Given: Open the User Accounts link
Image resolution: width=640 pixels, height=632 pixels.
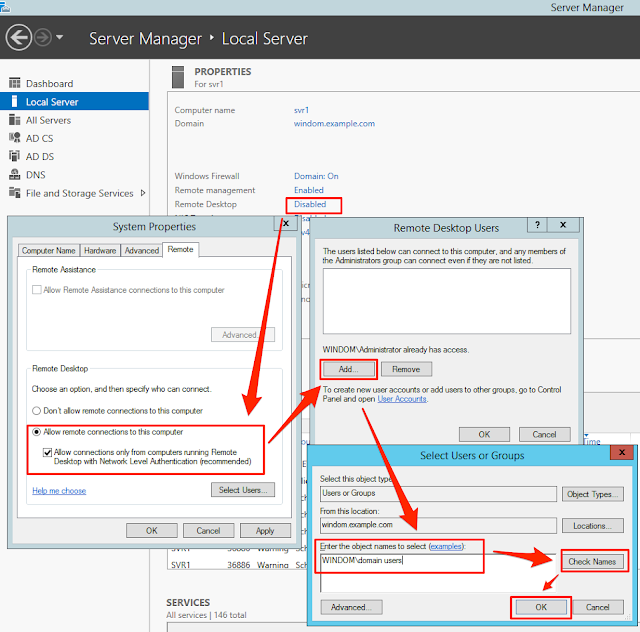Looking at the screenshot, I should 402,399.
